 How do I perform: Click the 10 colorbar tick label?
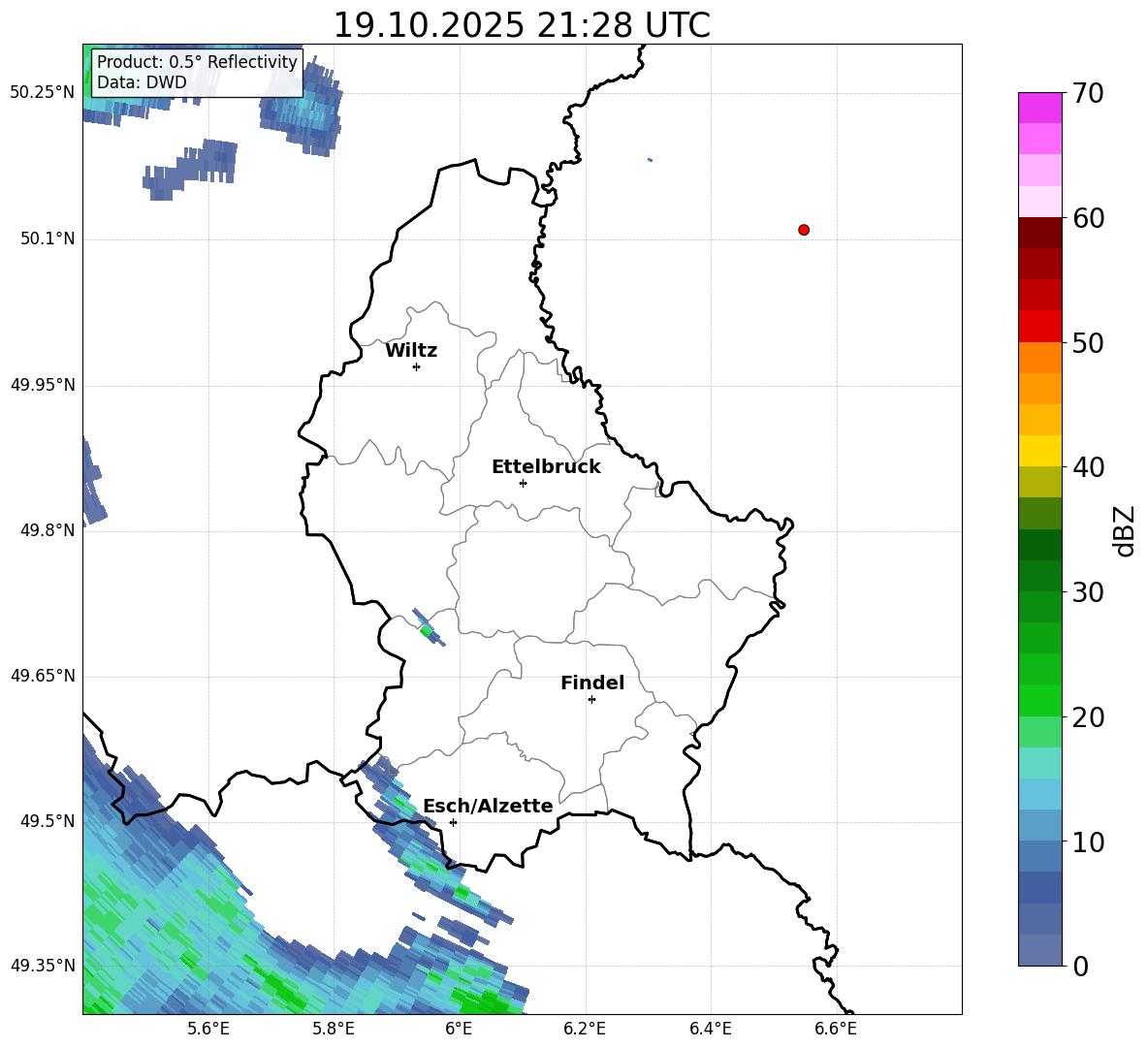tap(1088, 842)
